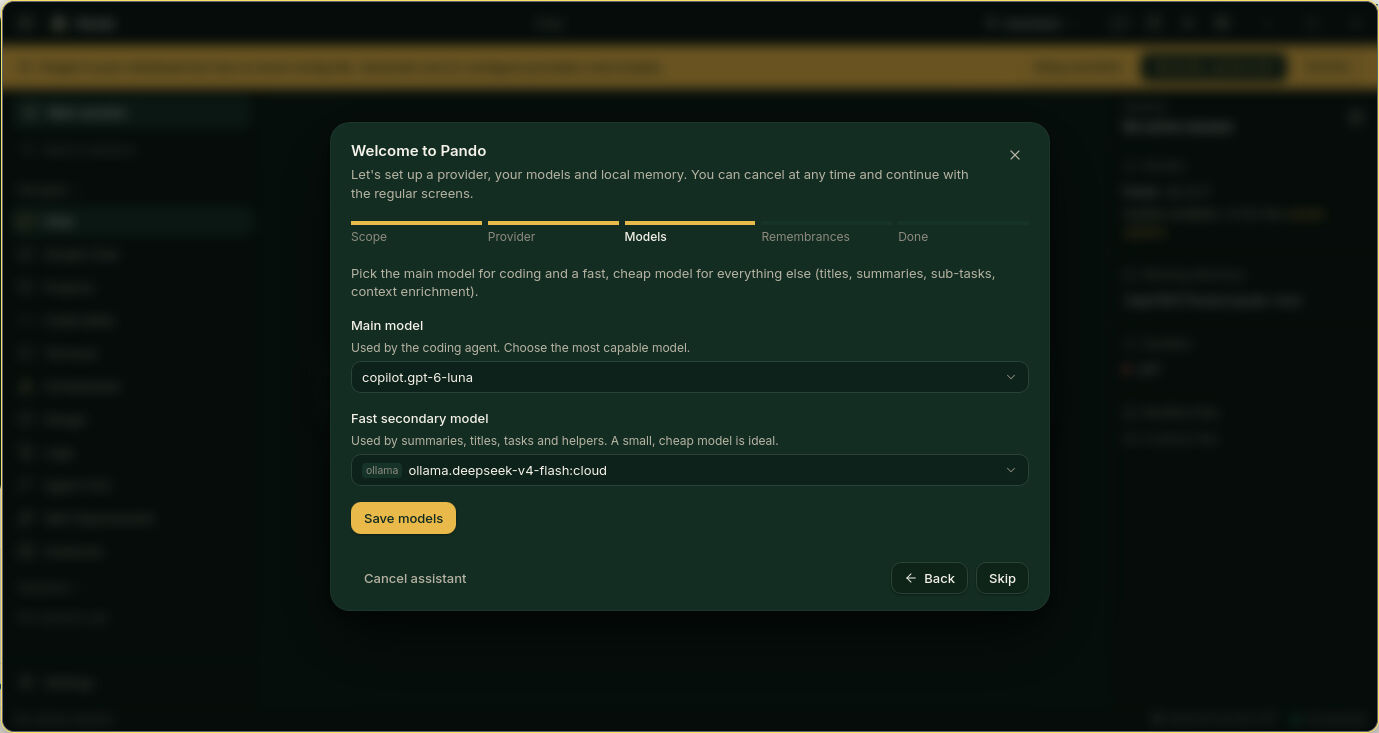This screenshot has height=733, width=1379.
Task: Cancel the setup assistant
Action: click(415, 578)
